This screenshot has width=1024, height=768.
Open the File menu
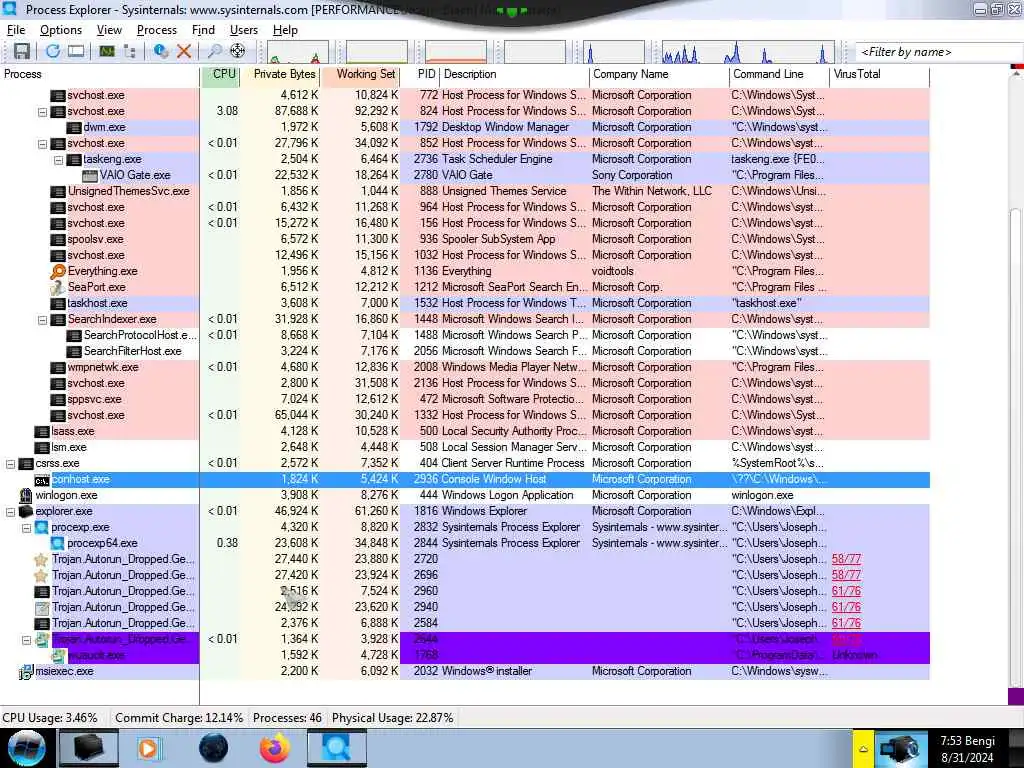tap(16, 30)
